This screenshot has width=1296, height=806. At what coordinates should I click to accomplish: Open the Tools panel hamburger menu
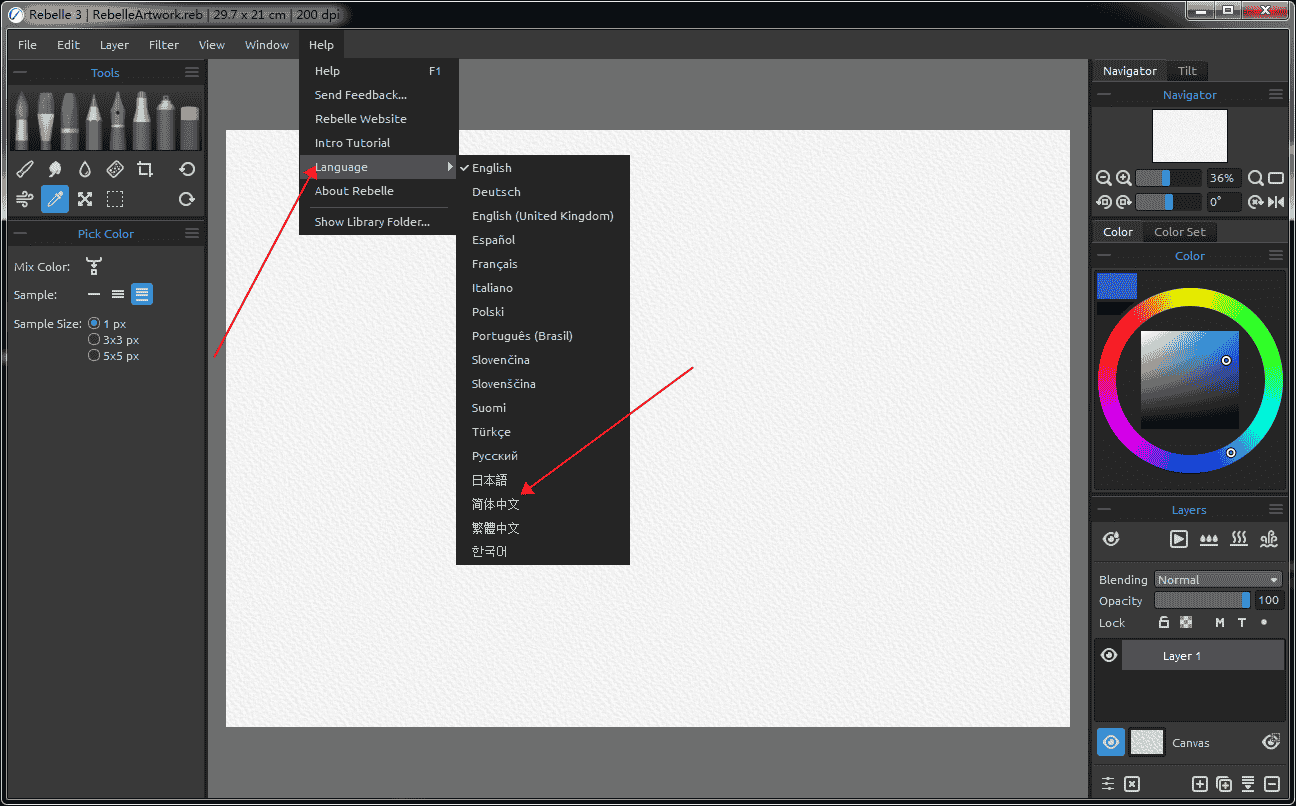point(192,72)
